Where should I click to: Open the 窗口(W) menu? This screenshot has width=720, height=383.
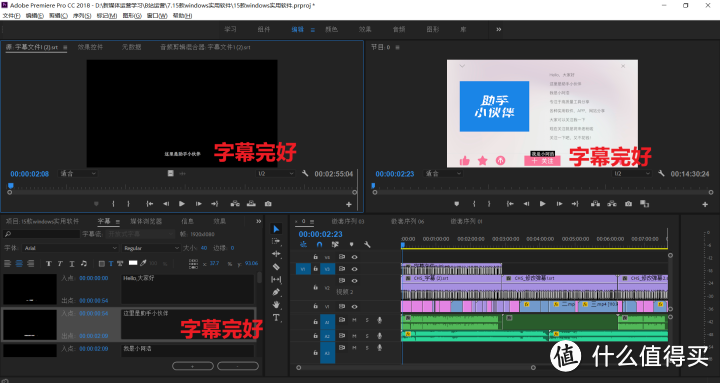pos(157,16)
